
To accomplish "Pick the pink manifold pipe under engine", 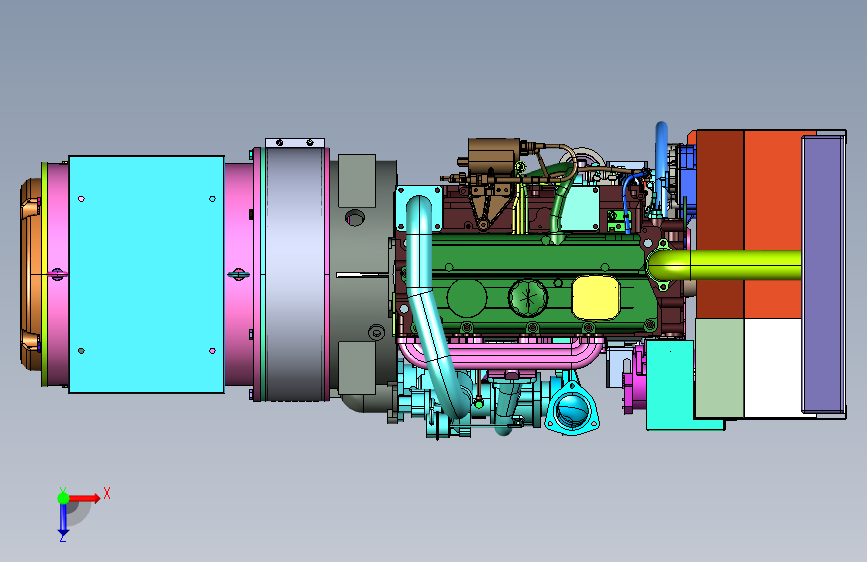I will [500, 354].
